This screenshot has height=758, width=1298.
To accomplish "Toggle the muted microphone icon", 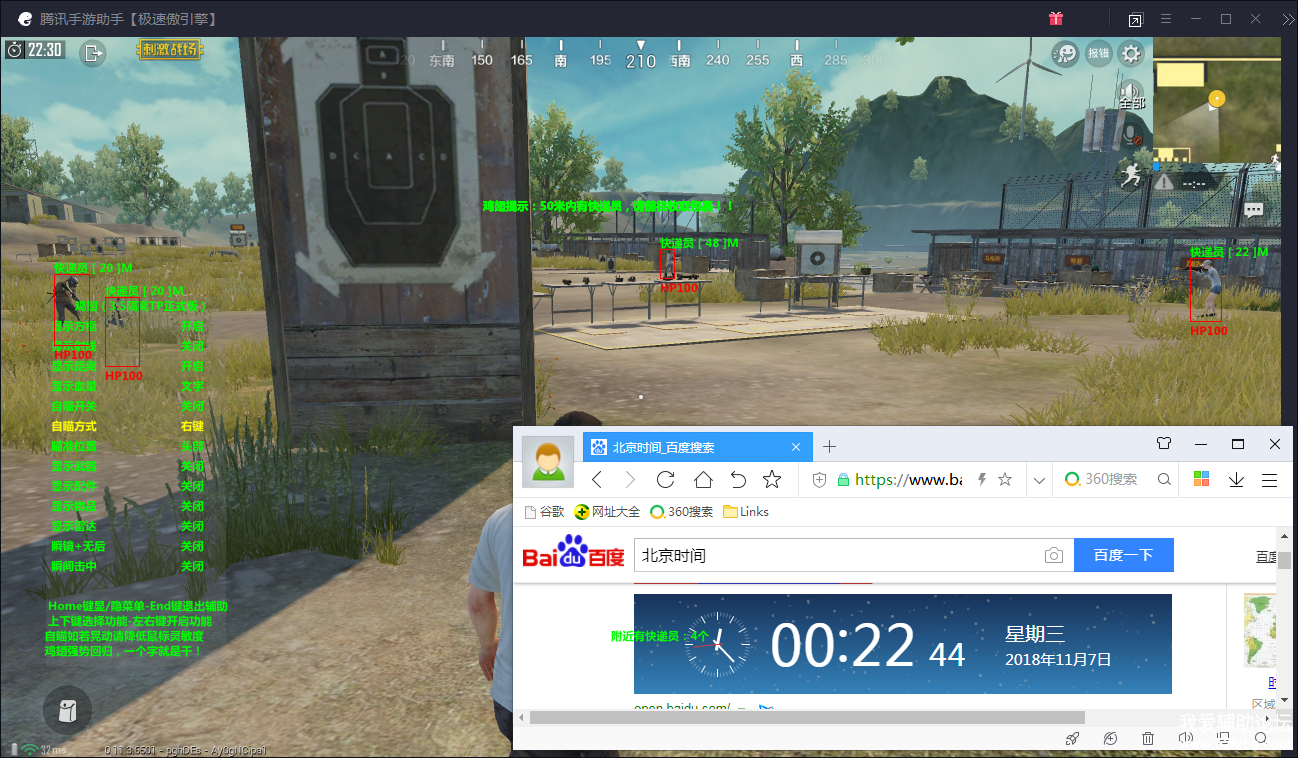I will (x=1132, y=134).
